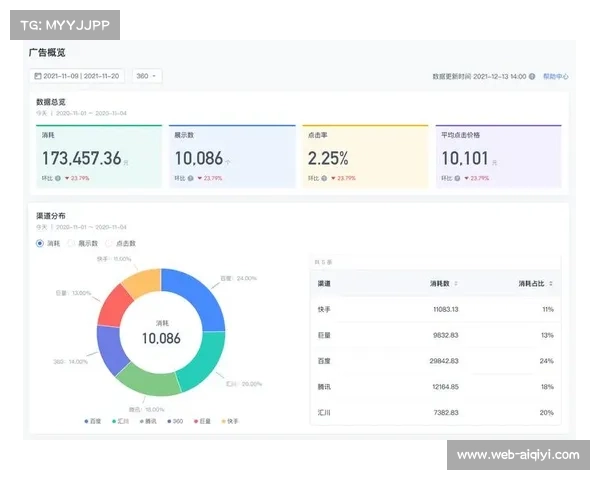Image resolution: width=600 pixels, height=480 pixels.
Task: Select the 消耗 radio button
Action: point(40,243)
